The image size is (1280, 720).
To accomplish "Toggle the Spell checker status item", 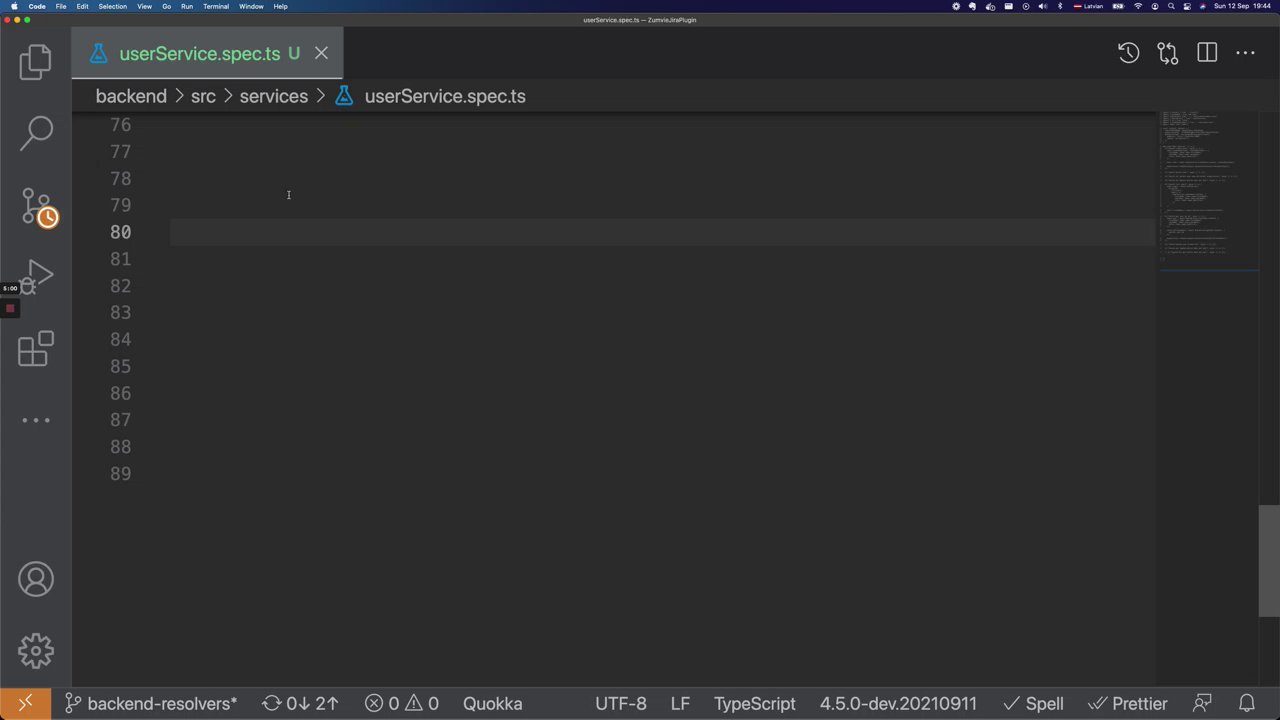I will point(1033,704).
